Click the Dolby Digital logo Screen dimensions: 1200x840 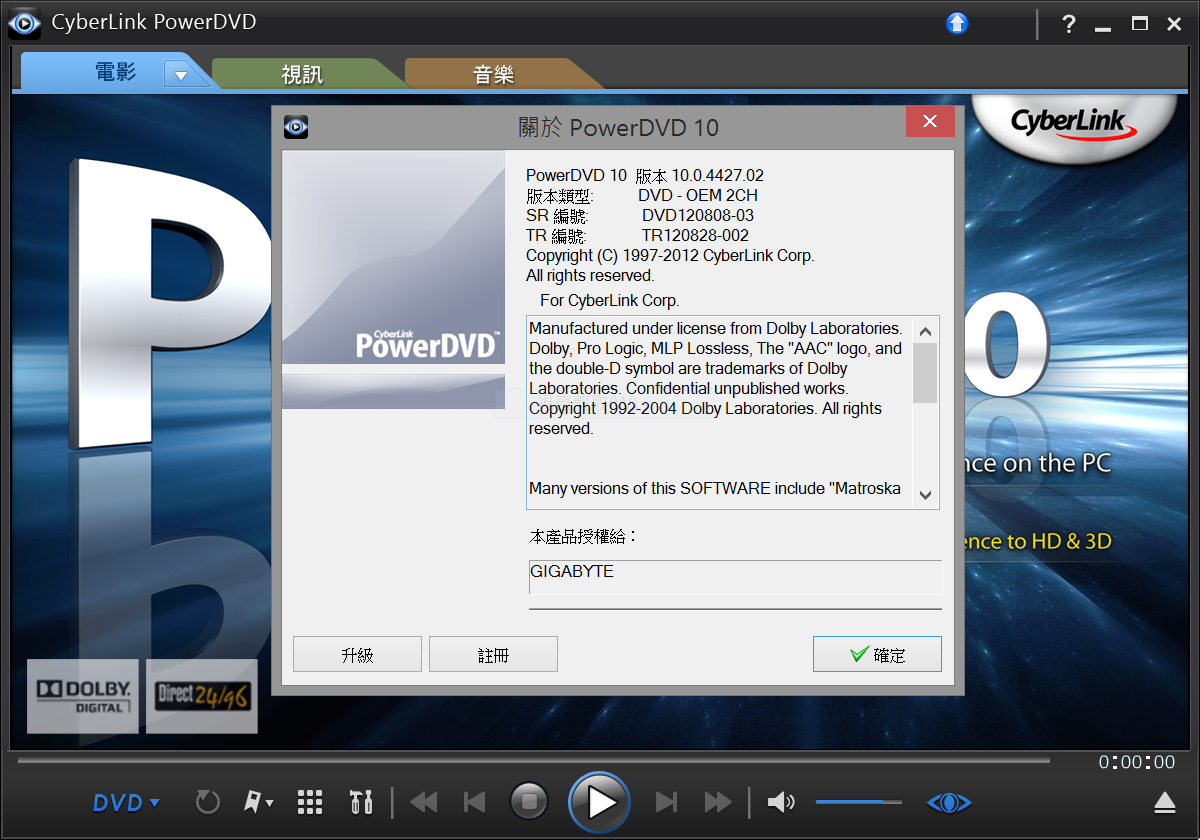[83, 696]
